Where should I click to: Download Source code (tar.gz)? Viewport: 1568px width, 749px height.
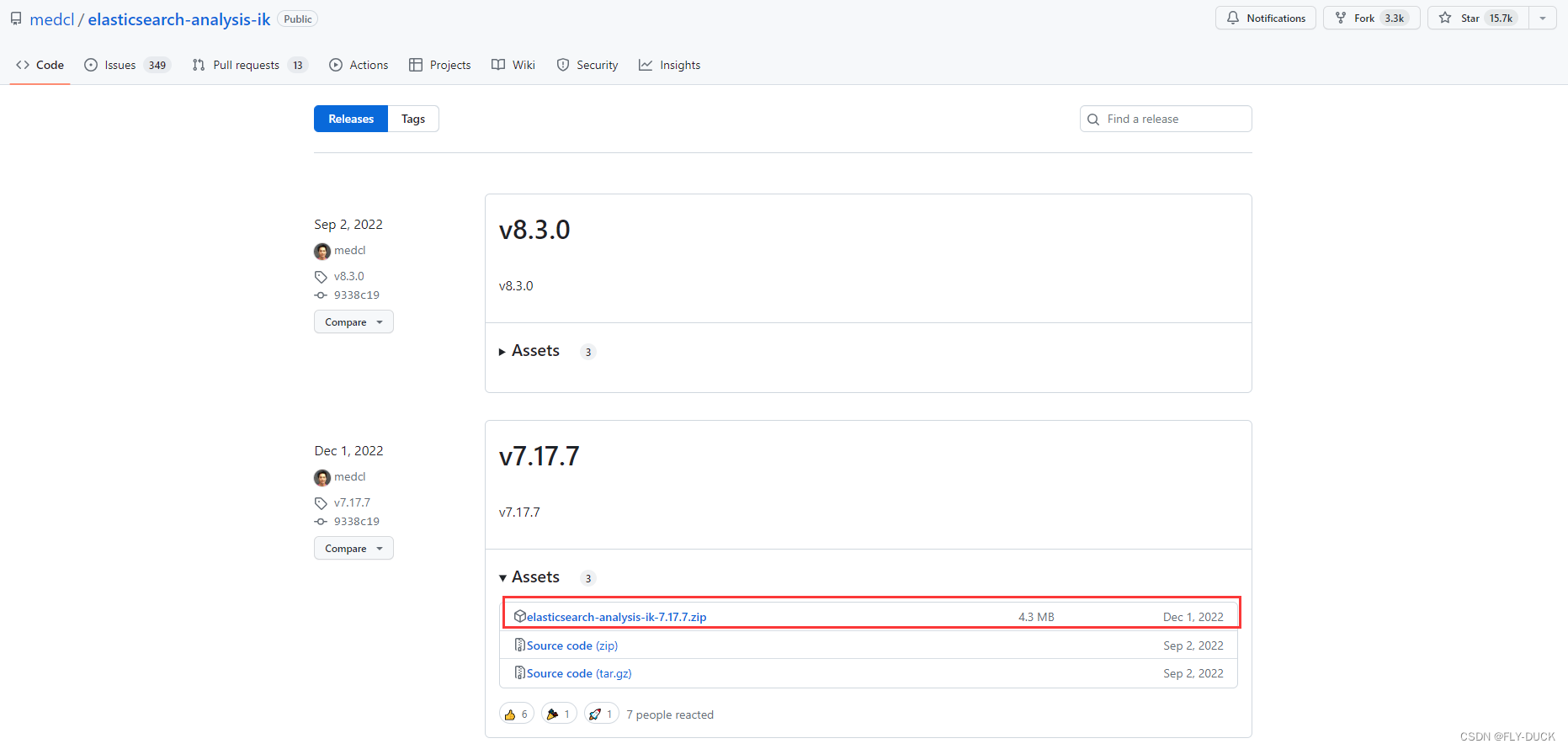[579, 673]
